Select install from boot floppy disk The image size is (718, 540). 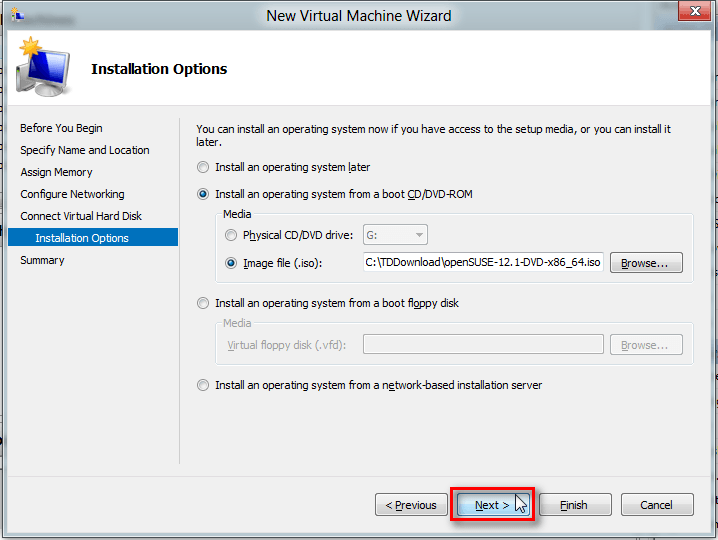coord(204,303)
